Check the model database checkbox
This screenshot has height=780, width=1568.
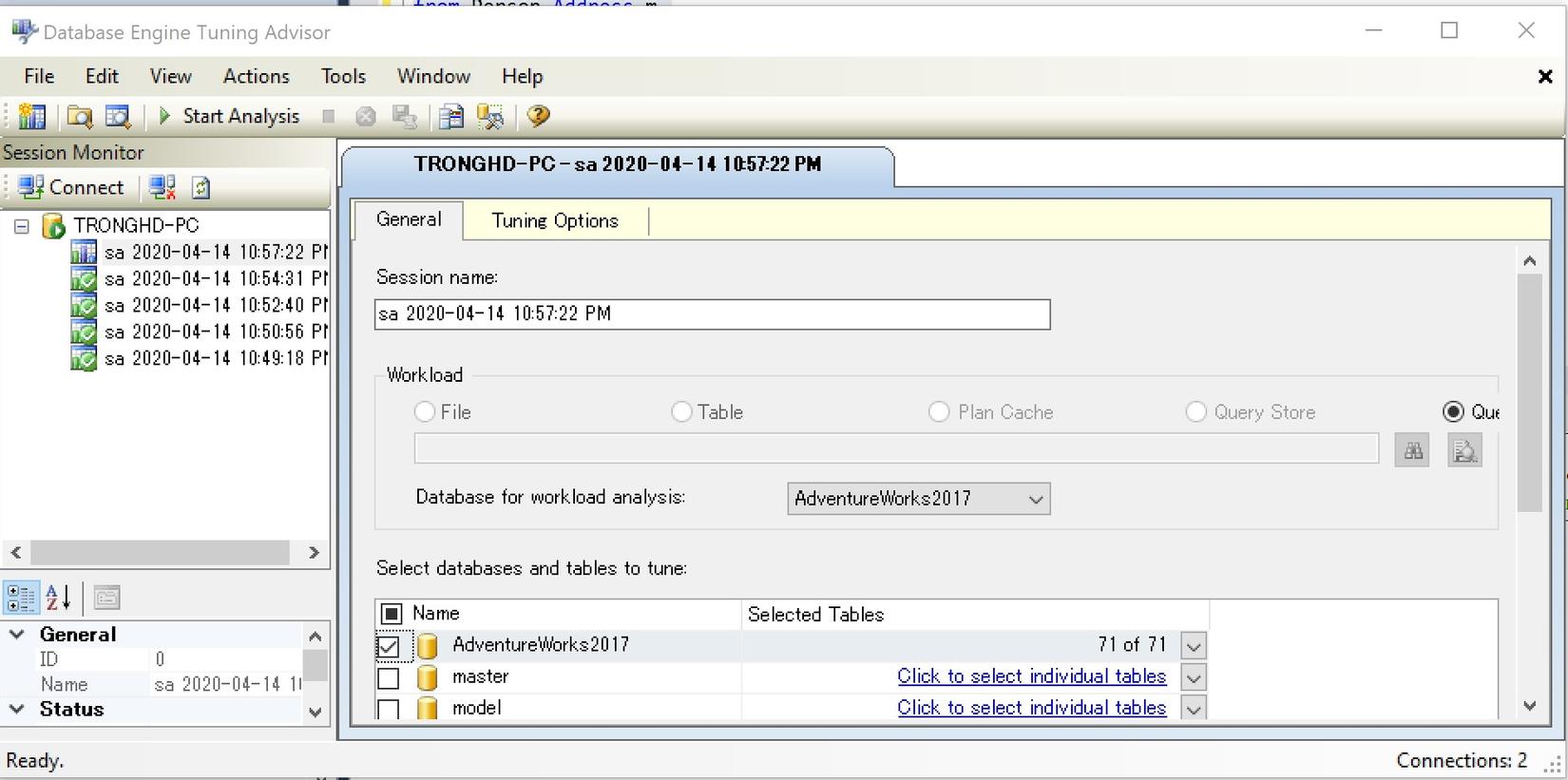pyautogui.click(x=388, y=709)
